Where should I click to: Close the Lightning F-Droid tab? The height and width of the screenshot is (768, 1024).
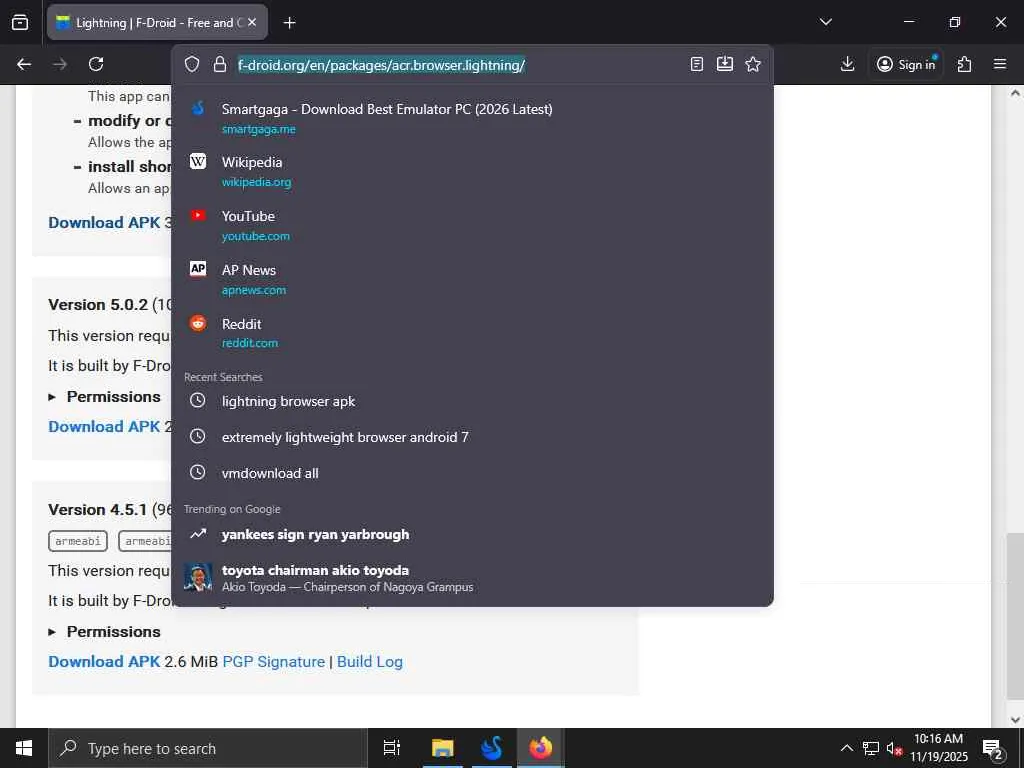click(252, 22)
